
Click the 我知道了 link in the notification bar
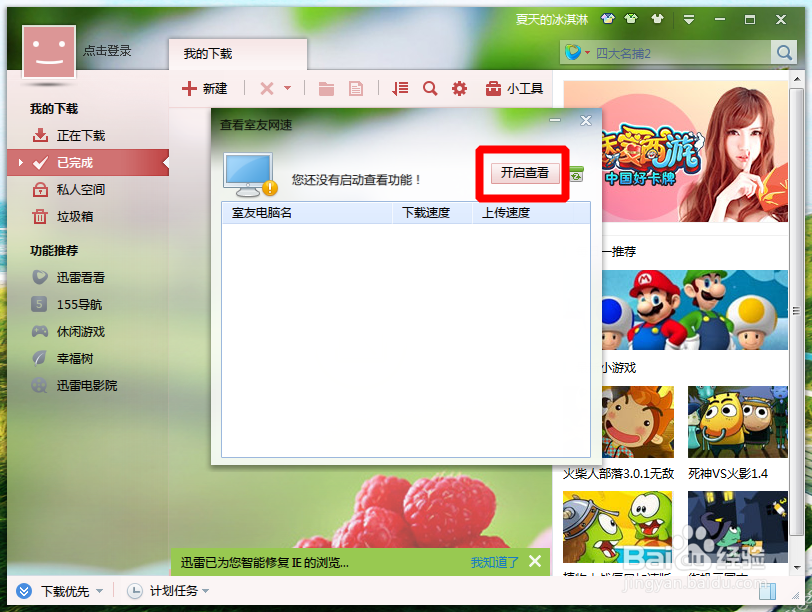pyautogui.click(x=493, y=562)
